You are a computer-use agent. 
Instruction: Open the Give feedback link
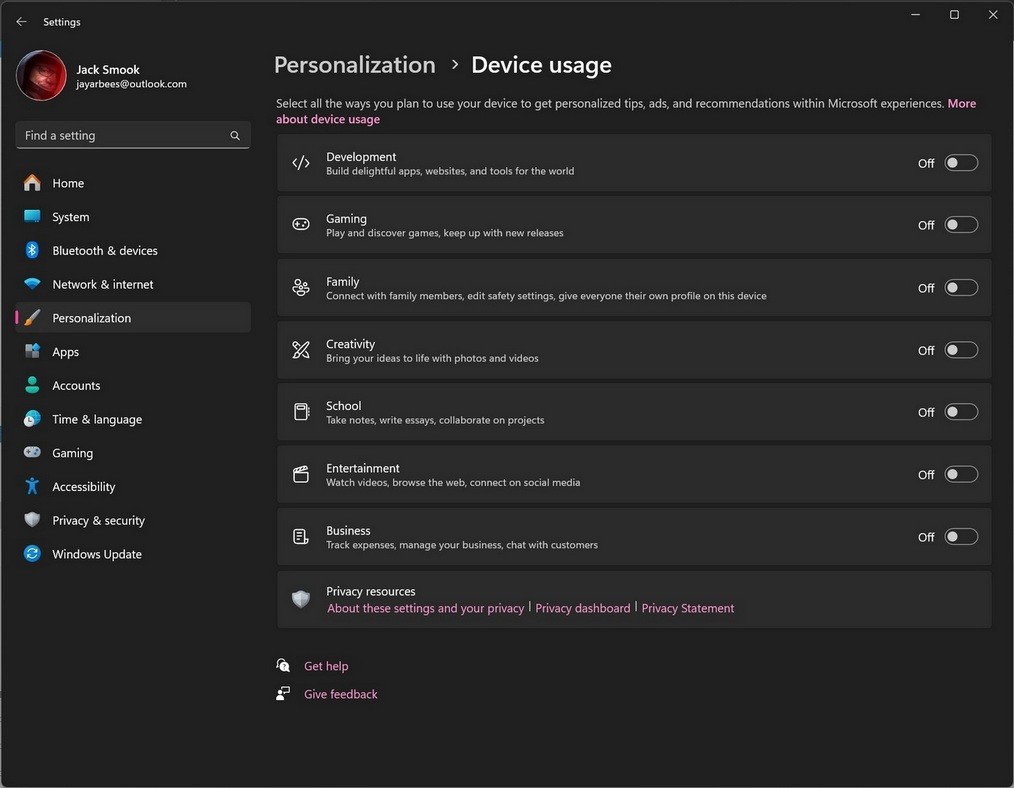341,694
